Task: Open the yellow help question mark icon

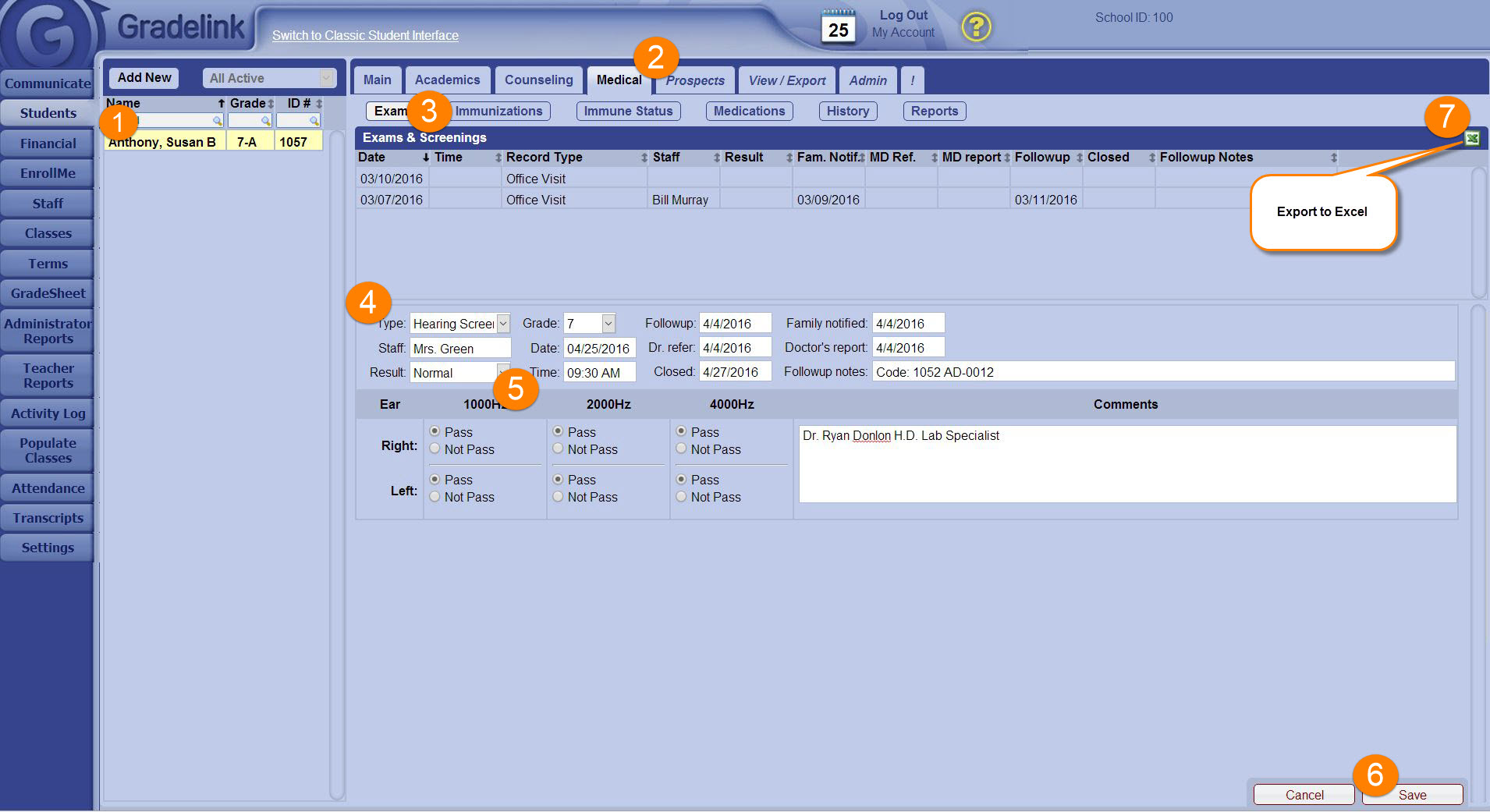Action: coord(975,27)
